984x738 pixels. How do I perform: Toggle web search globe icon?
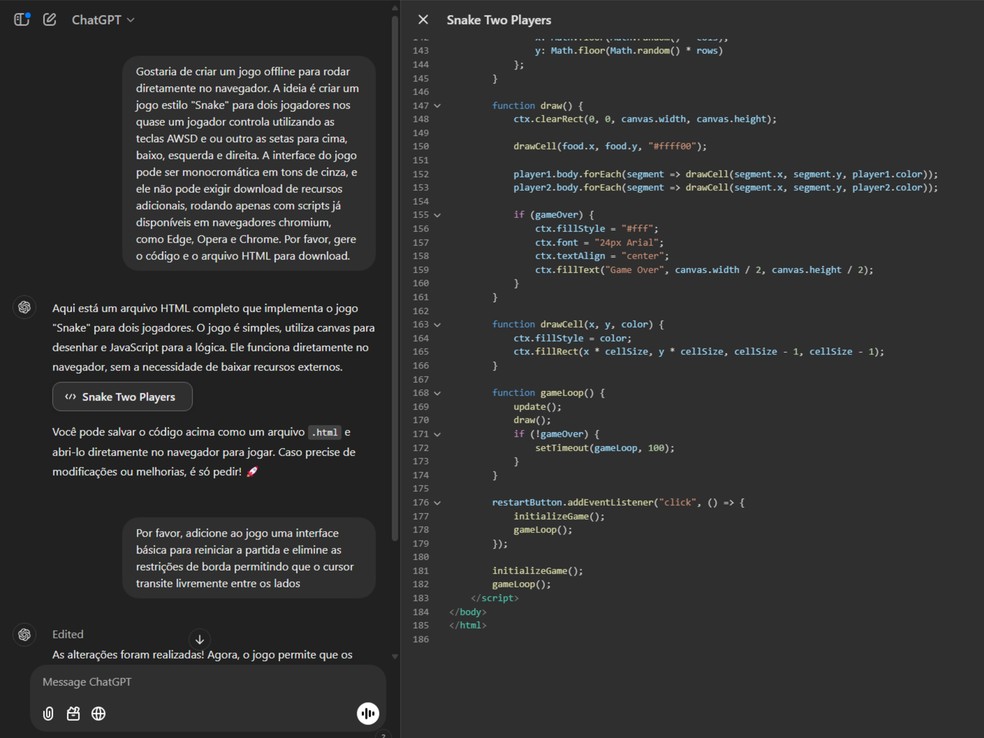[x=98, y=713]
